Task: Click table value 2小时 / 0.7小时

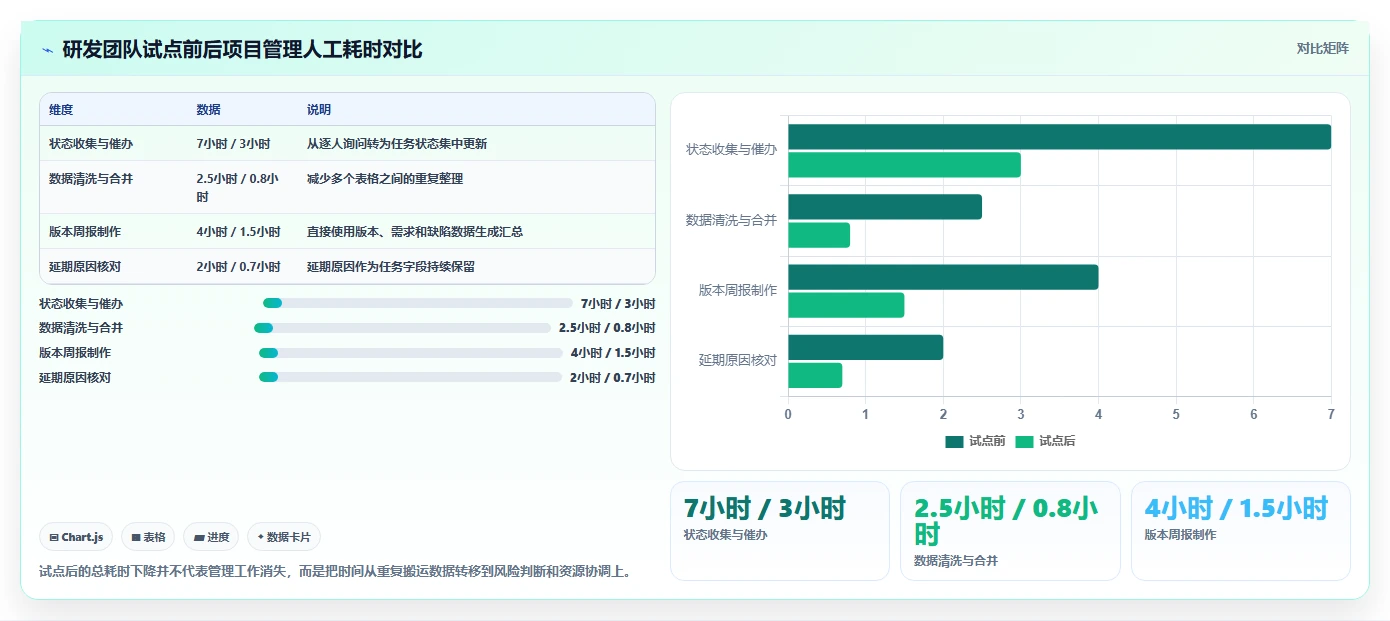Action: (x=239, y=267)
